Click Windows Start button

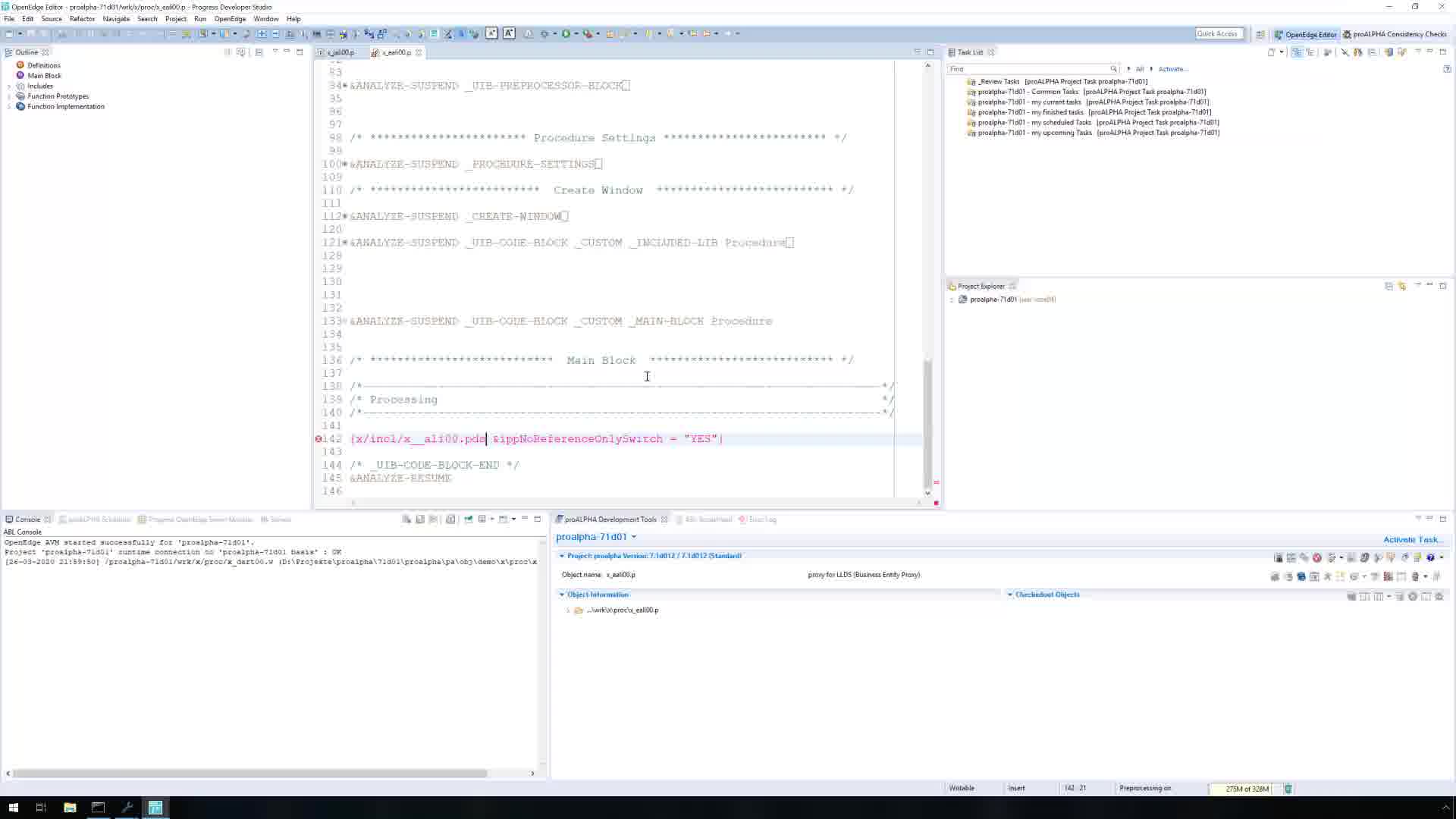click(13, 808)
